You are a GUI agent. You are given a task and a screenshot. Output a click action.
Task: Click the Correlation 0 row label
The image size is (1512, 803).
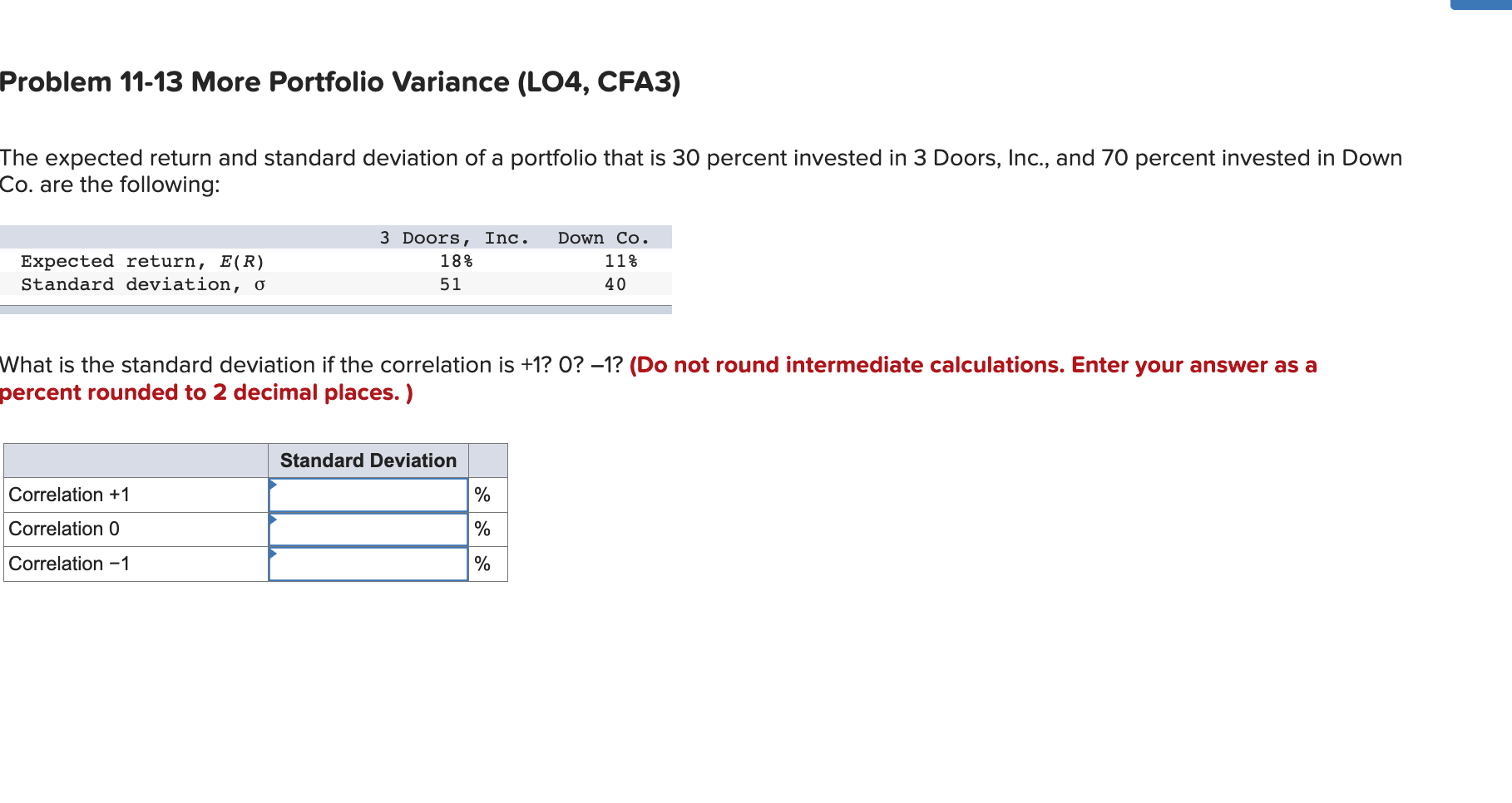(x=64, y=529)
